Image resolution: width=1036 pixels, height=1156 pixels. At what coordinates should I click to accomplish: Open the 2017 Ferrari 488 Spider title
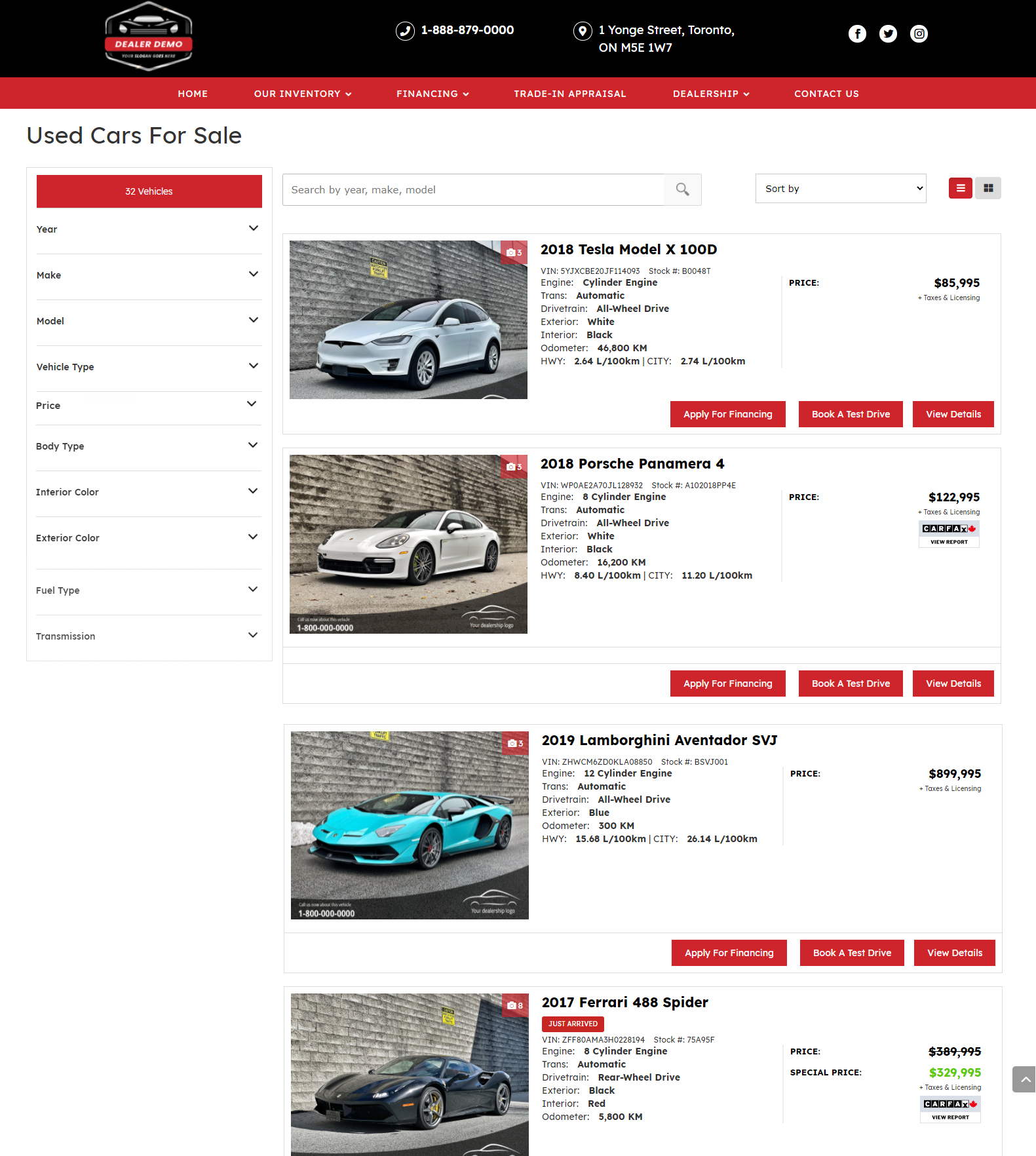coord(624,1003)
